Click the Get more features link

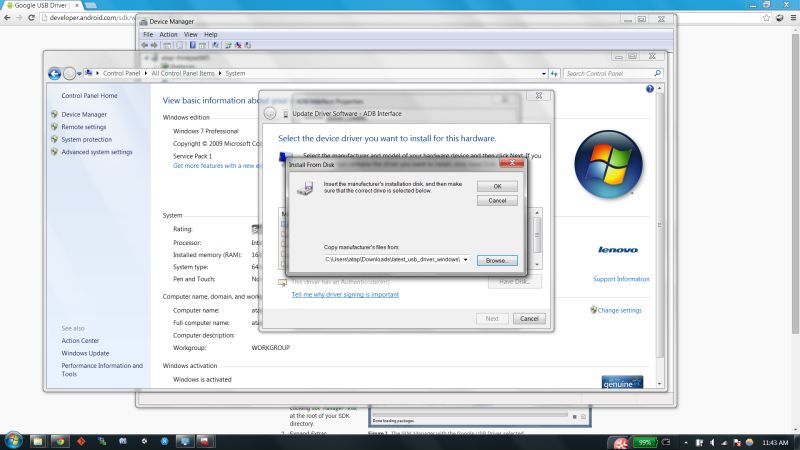[x=217, y=166]
